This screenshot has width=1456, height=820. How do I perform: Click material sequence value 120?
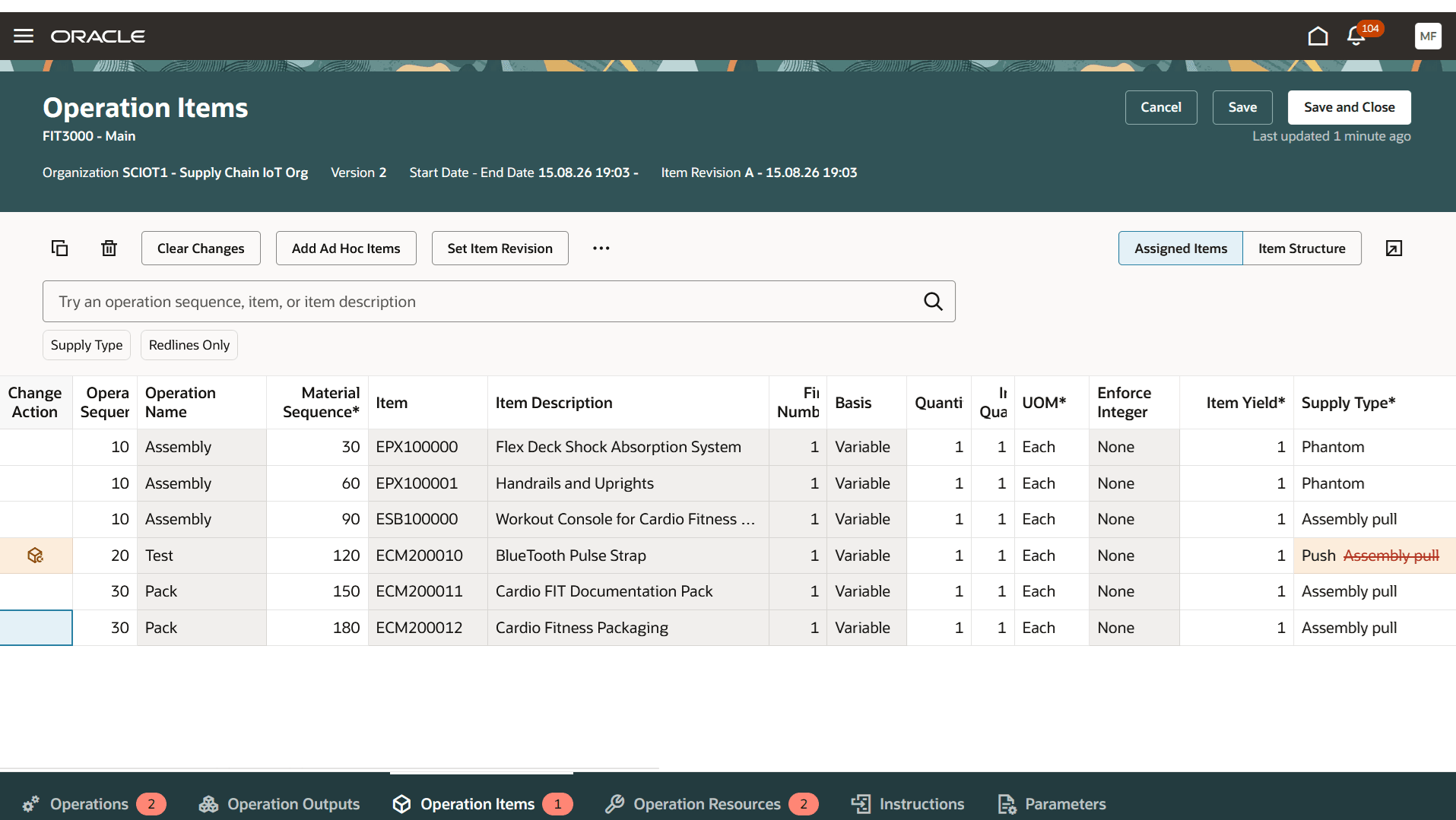317,556
